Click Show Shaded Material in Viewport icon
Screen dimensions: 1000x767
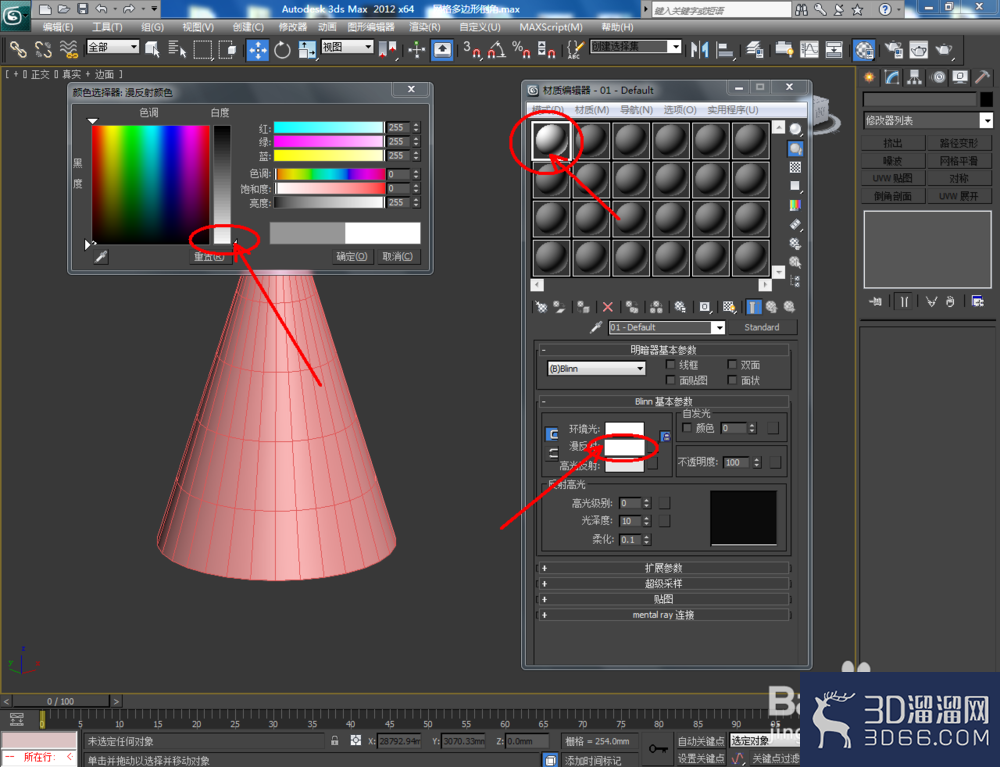pos(729,307)
